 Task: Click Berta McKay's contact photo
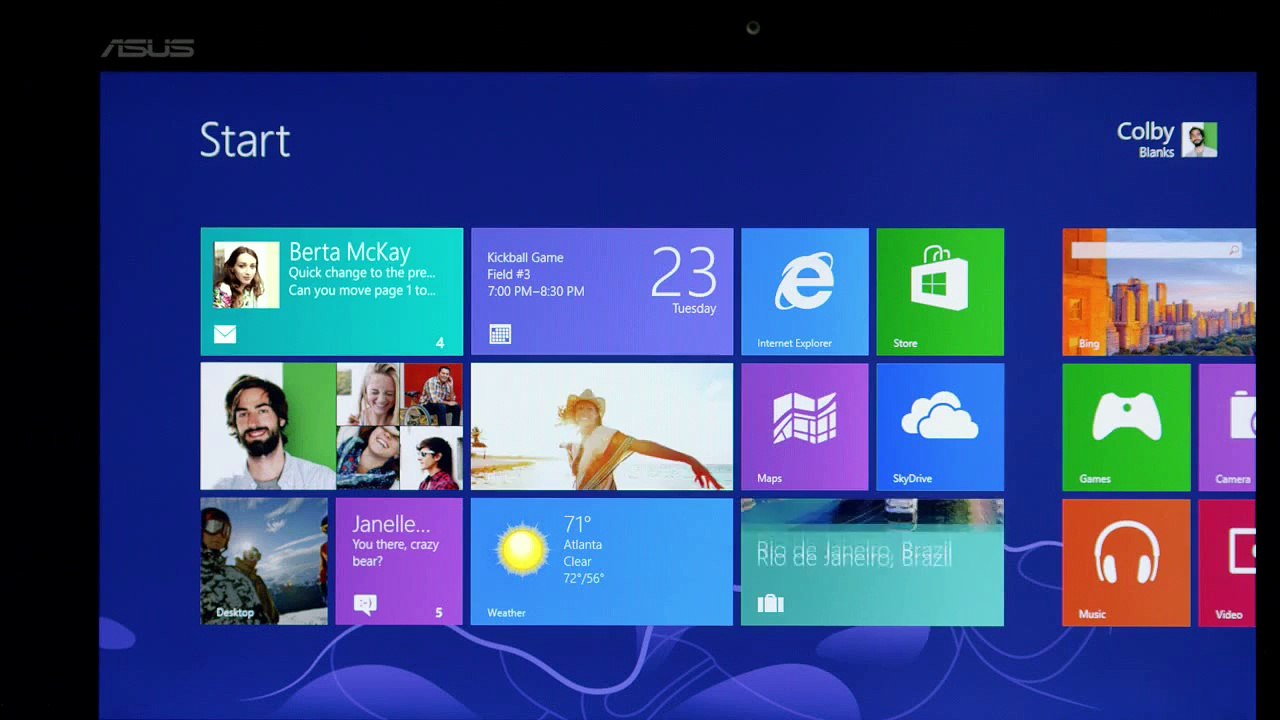pyautogui.click(x=246, y=275)
